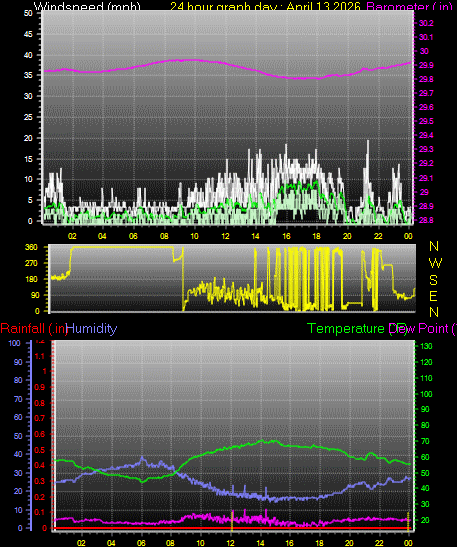The height and width of the screenshot is (547, 457).
Task: Click '50' on the windspeed axis
Action: click(28, 13)
